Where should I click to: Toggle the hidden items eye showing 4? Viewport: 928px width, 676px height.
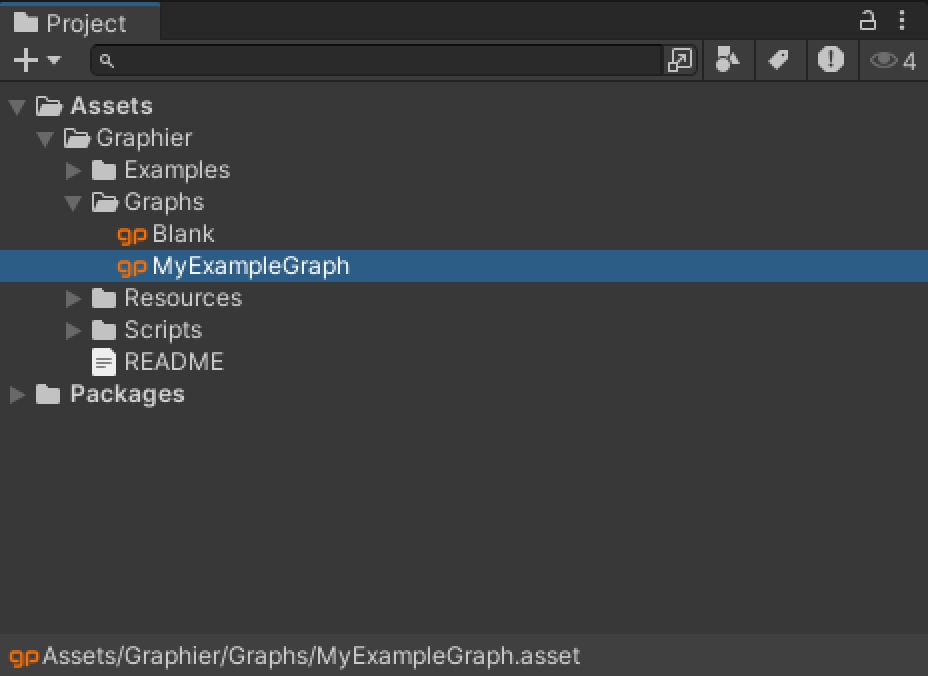coord(891,60)
